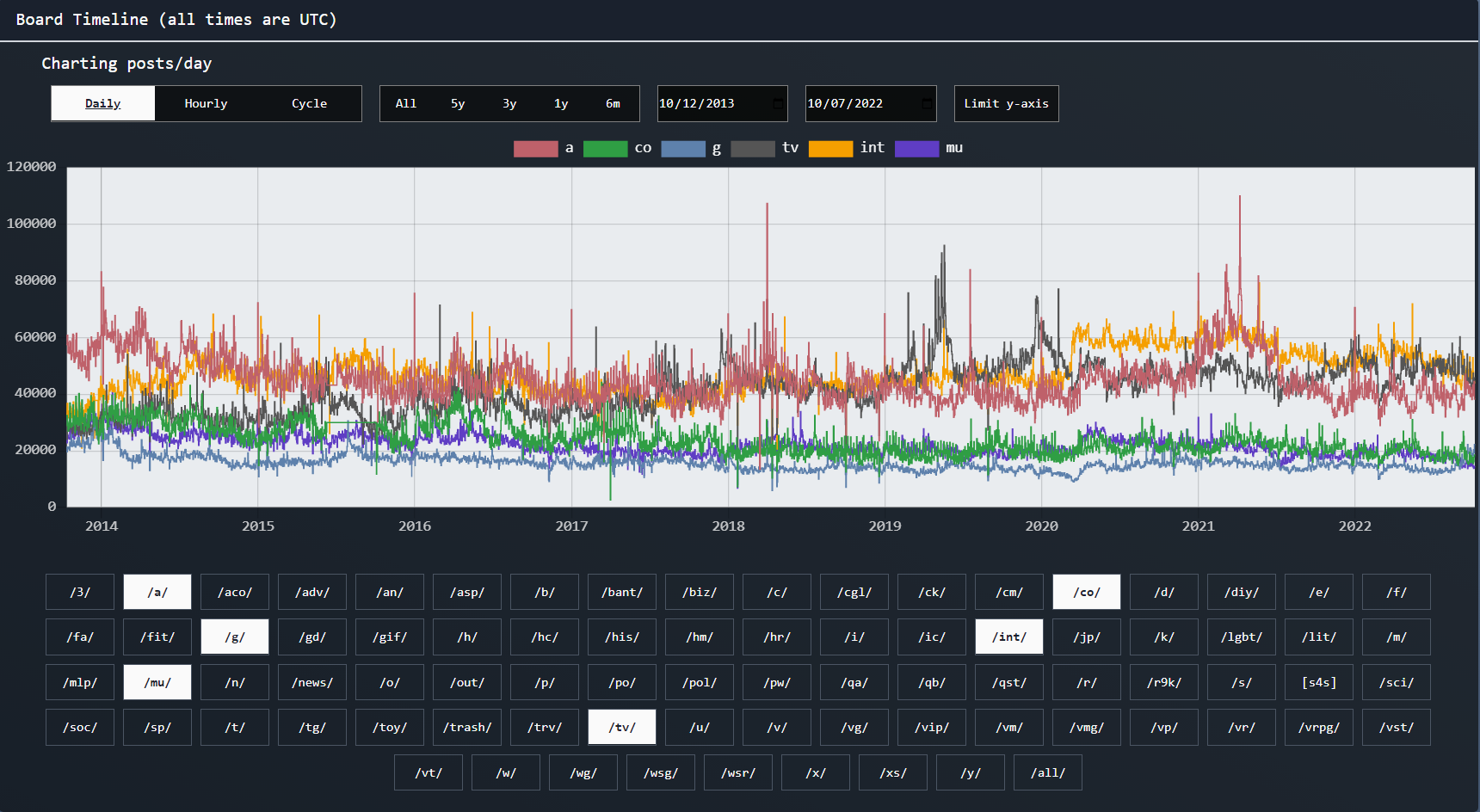This screenshot has width=1480, height=812.
Task: Switch to the Cycle chart tab
Action: [310, 104]
